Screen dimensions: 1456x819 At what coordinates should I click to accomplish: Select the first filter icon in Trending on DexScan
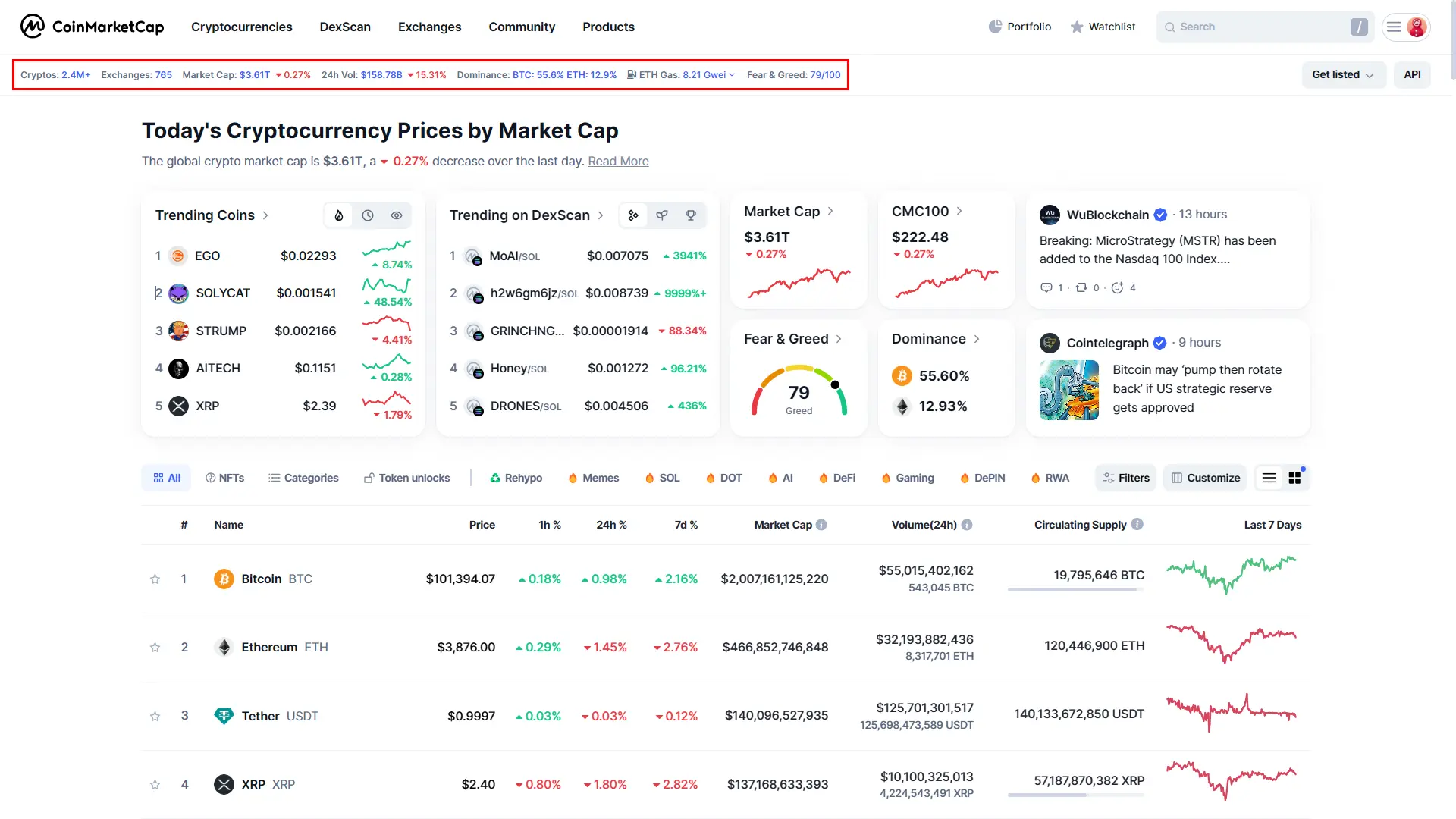click(x=633, y=215)
